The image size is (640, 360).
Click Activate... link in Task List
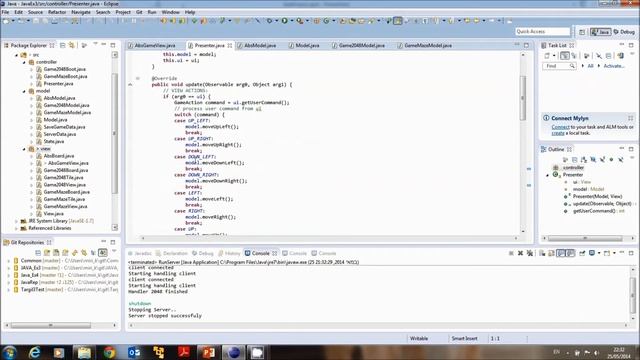(x=614, y=66)
